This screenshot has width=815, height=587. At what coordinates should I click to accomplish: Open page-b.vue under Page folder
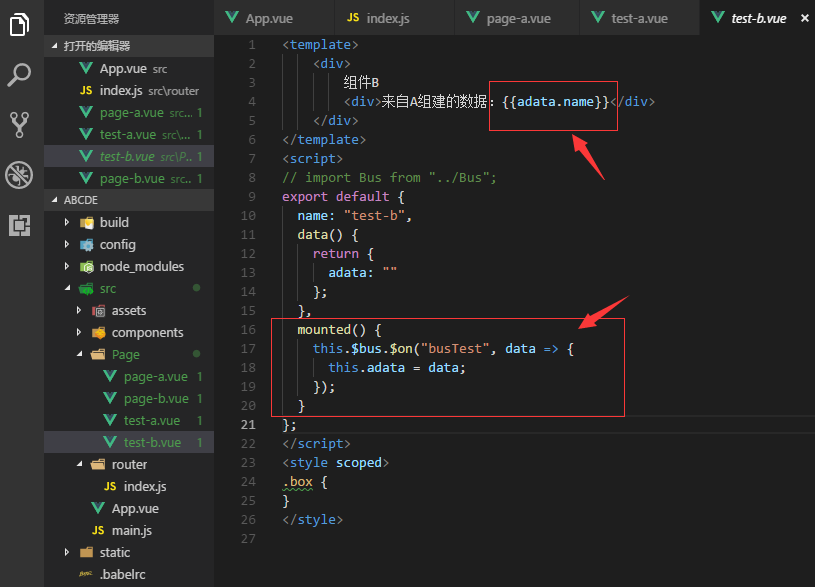pyautogui.click(x=129, y=398)
